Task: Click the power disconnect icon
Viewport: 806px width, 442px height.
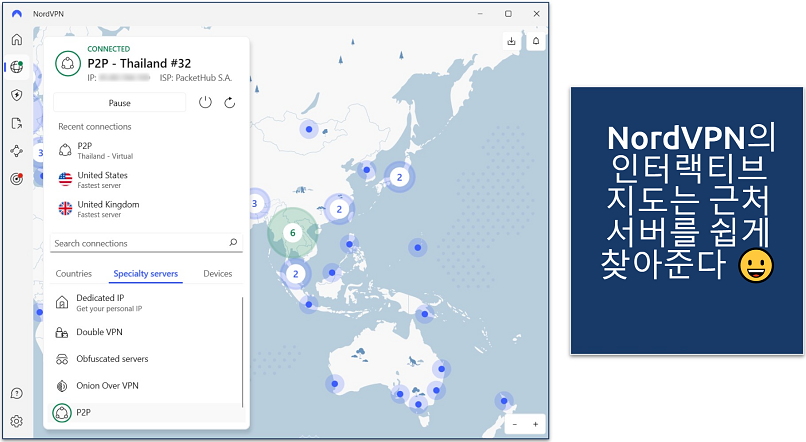Action: point(205,102)
